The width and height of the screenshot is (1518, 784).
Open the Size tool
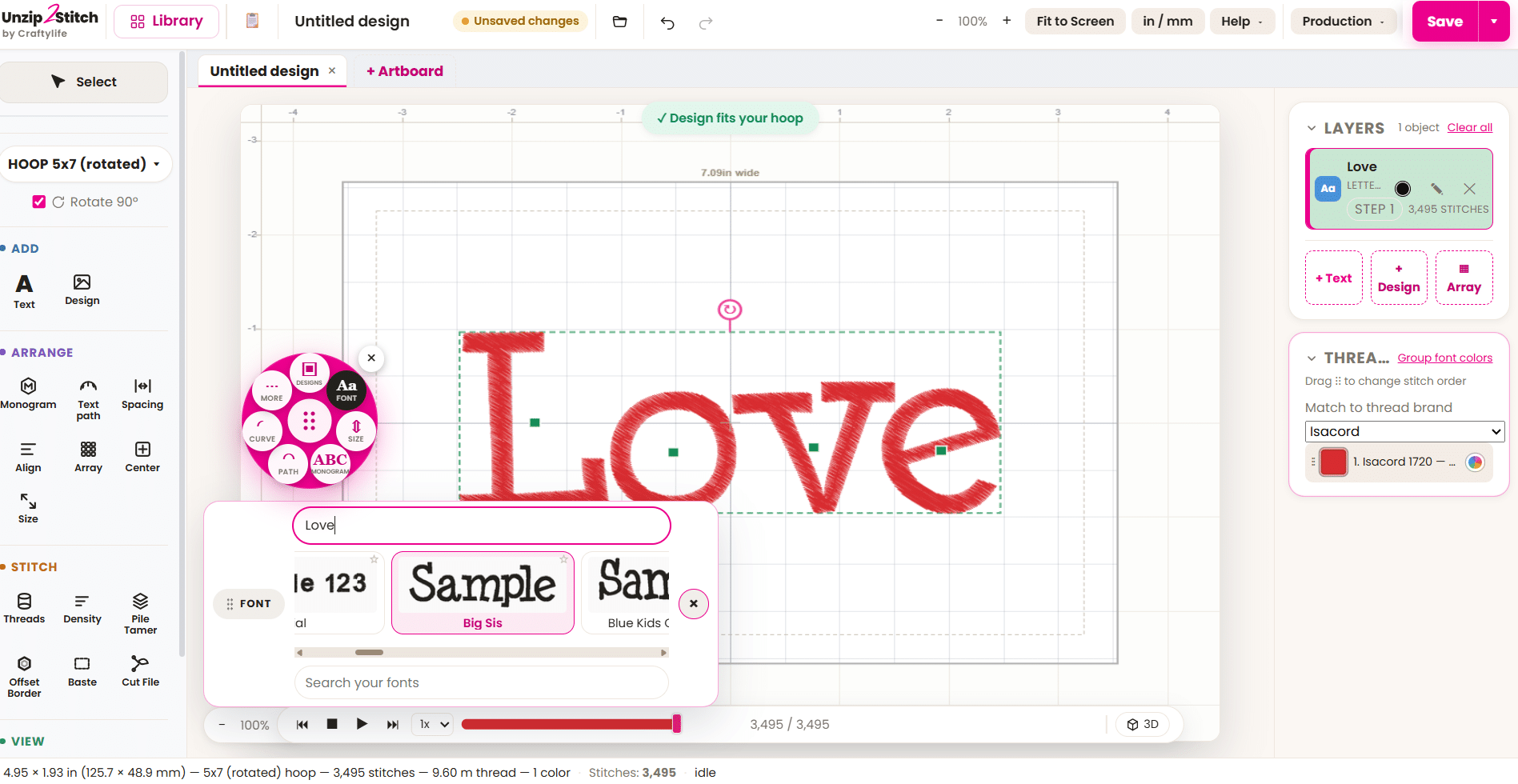coord(28,508)
